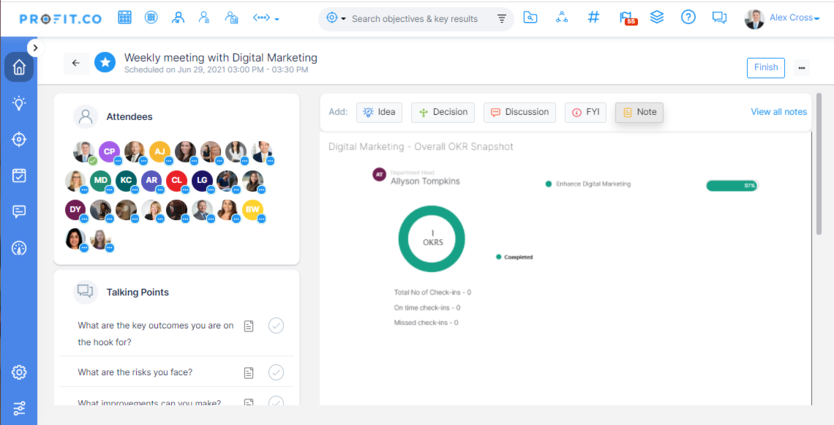Open the hashtag icon in top bar
Viewport: 834px width, 425px height.
point(594,18)
